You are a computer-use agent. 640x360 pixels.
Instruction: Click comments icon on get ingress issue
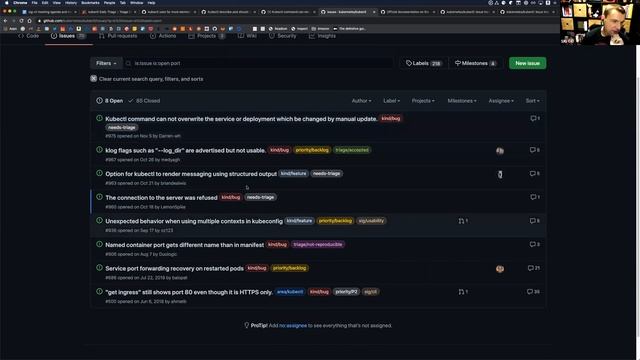pos(533,292)
